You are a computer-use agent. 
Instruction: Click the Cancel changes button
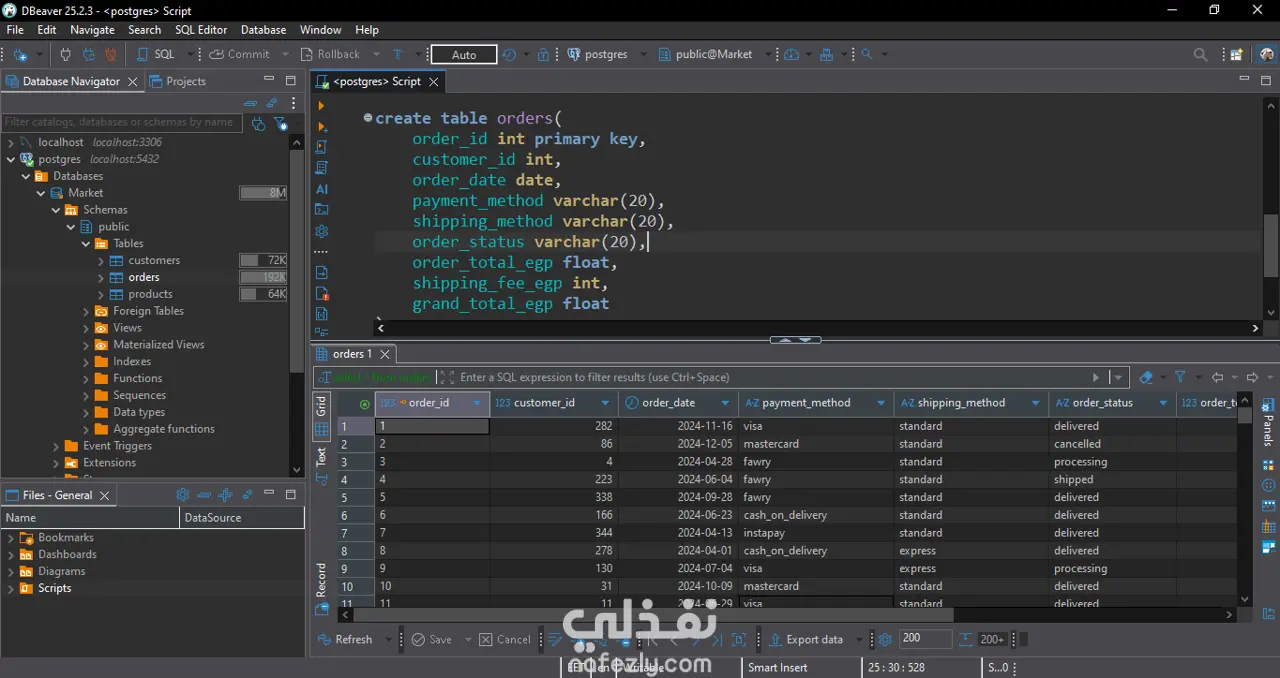click(x=505, y=640)
